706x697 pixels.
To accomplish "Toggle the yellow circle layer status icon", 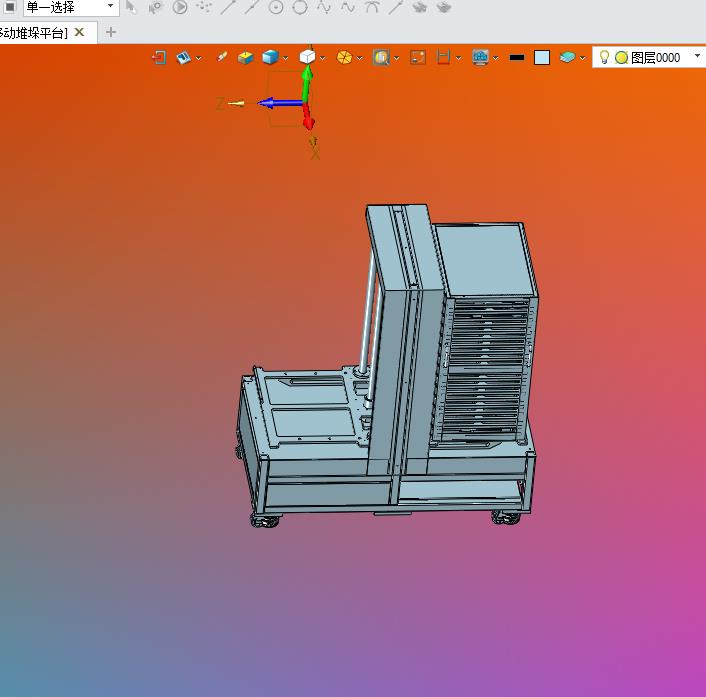I will pyautogui.click(x=621, y=58).
